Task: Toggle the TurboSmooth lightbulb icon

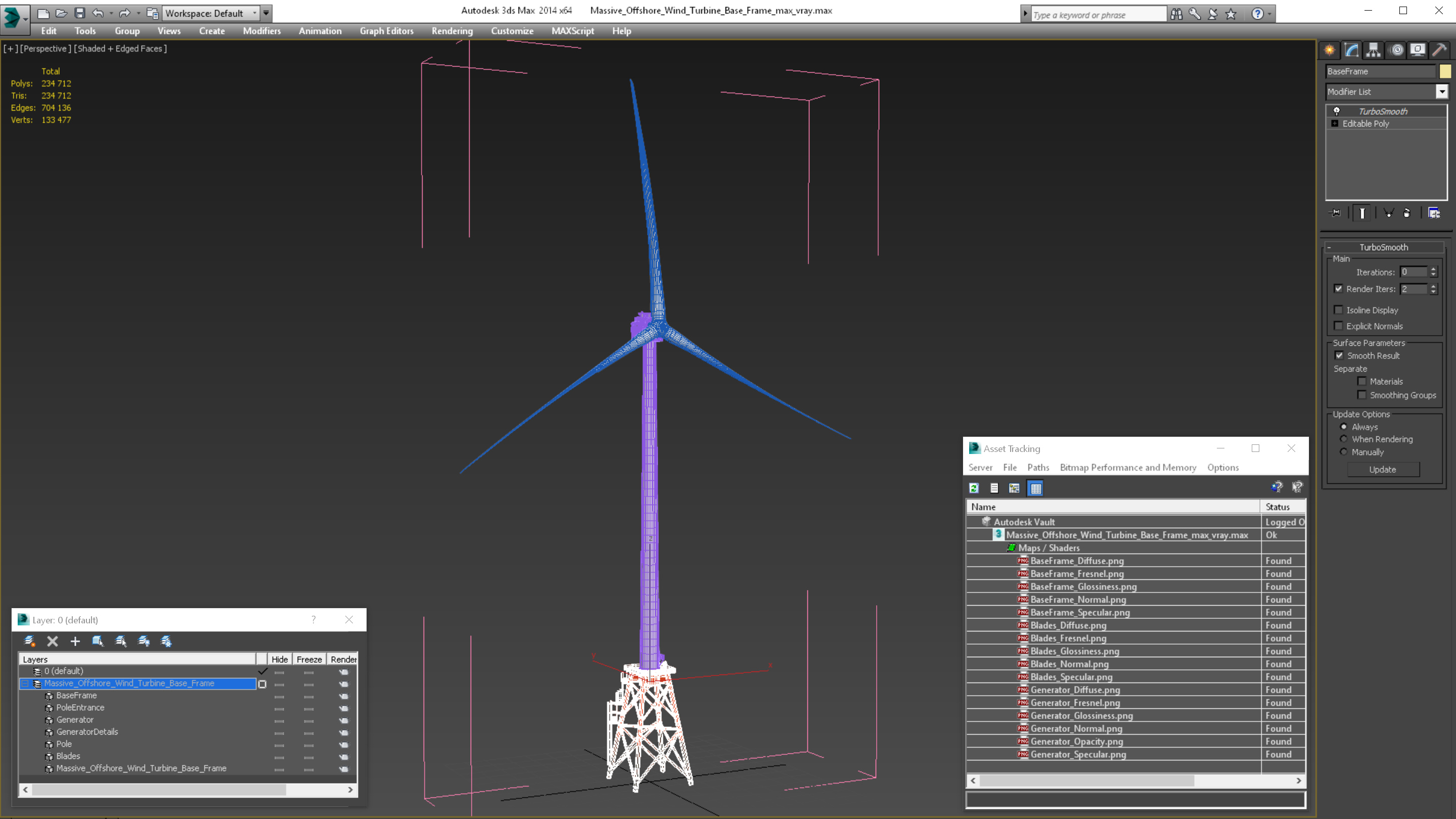Action: click(x=1337, y=111)
